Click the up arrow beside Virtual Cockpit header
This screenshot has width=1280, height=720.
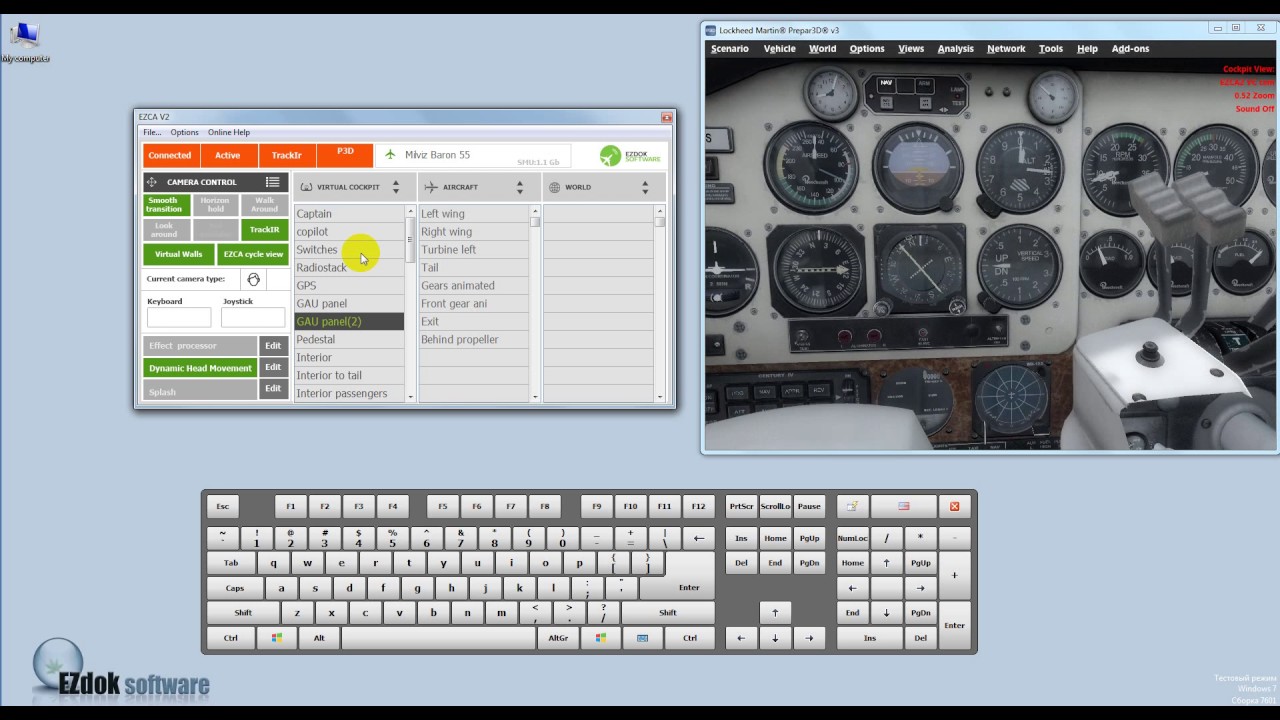396,183
